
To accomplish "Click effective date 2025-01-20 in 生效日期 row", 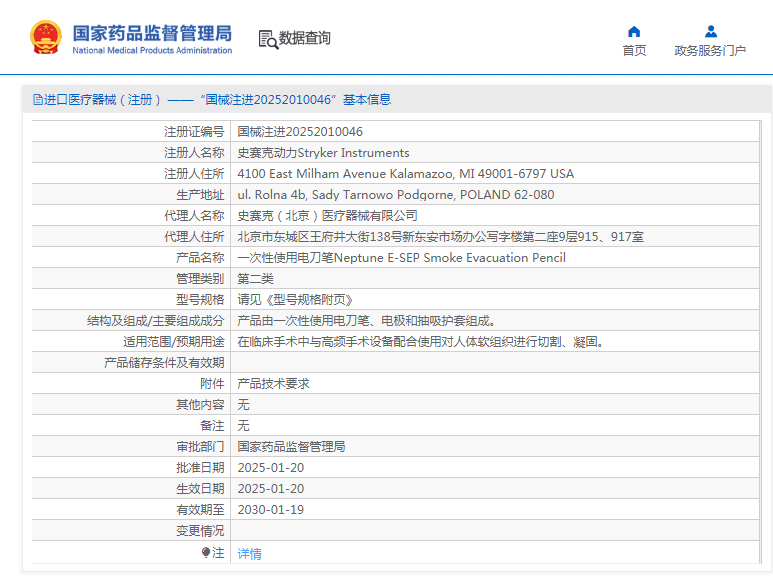I will (x=271, y=489).
